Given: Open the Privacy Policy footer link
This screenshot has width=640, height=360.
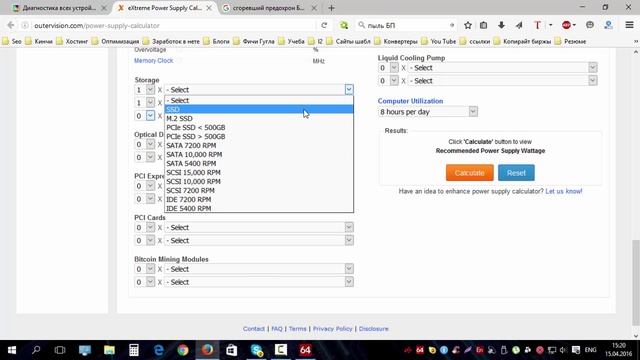Looking at the screenshot, I should [332, 329].
